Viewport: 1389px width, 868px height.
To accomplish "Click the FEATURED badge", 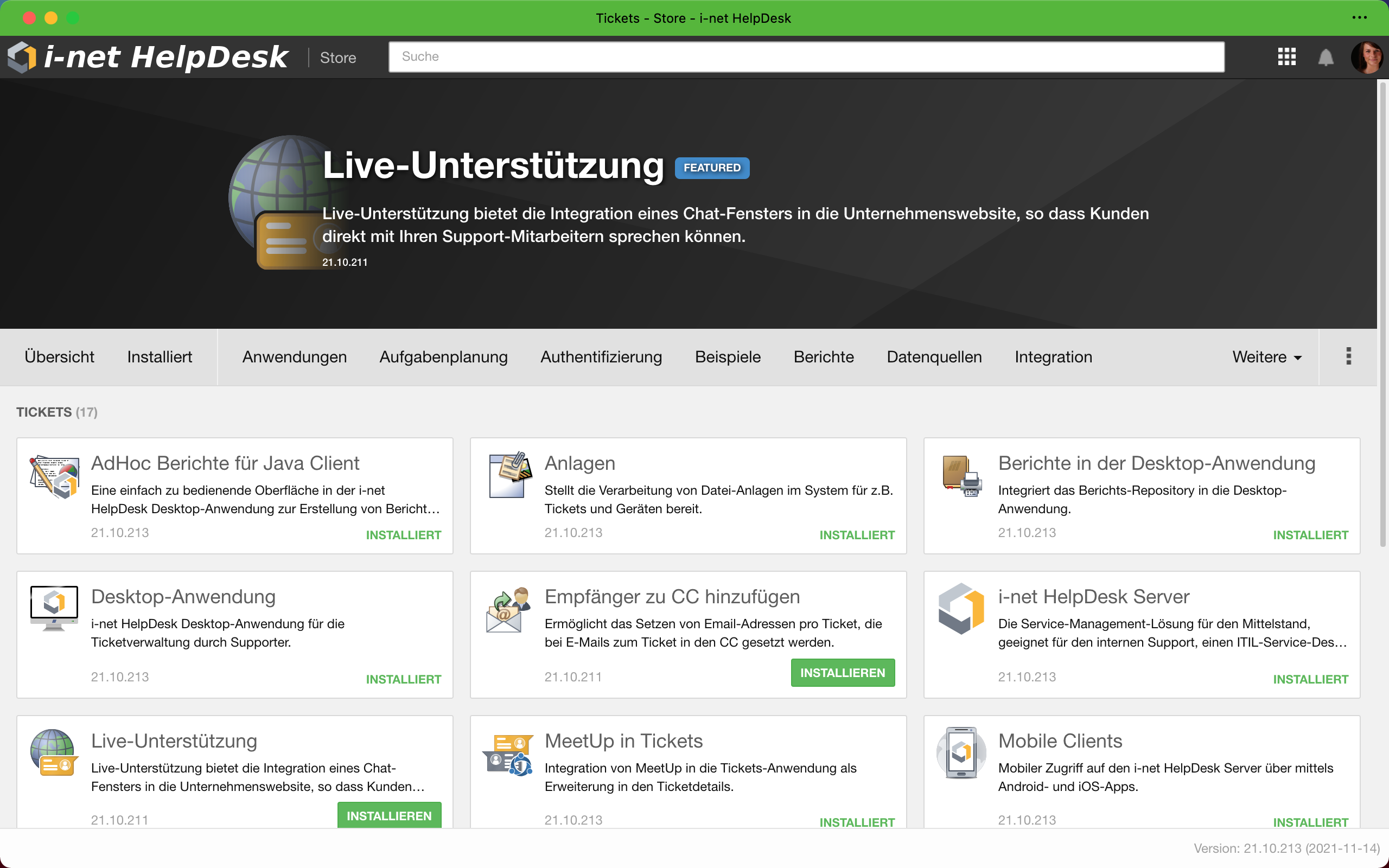I will pos(712,168).
